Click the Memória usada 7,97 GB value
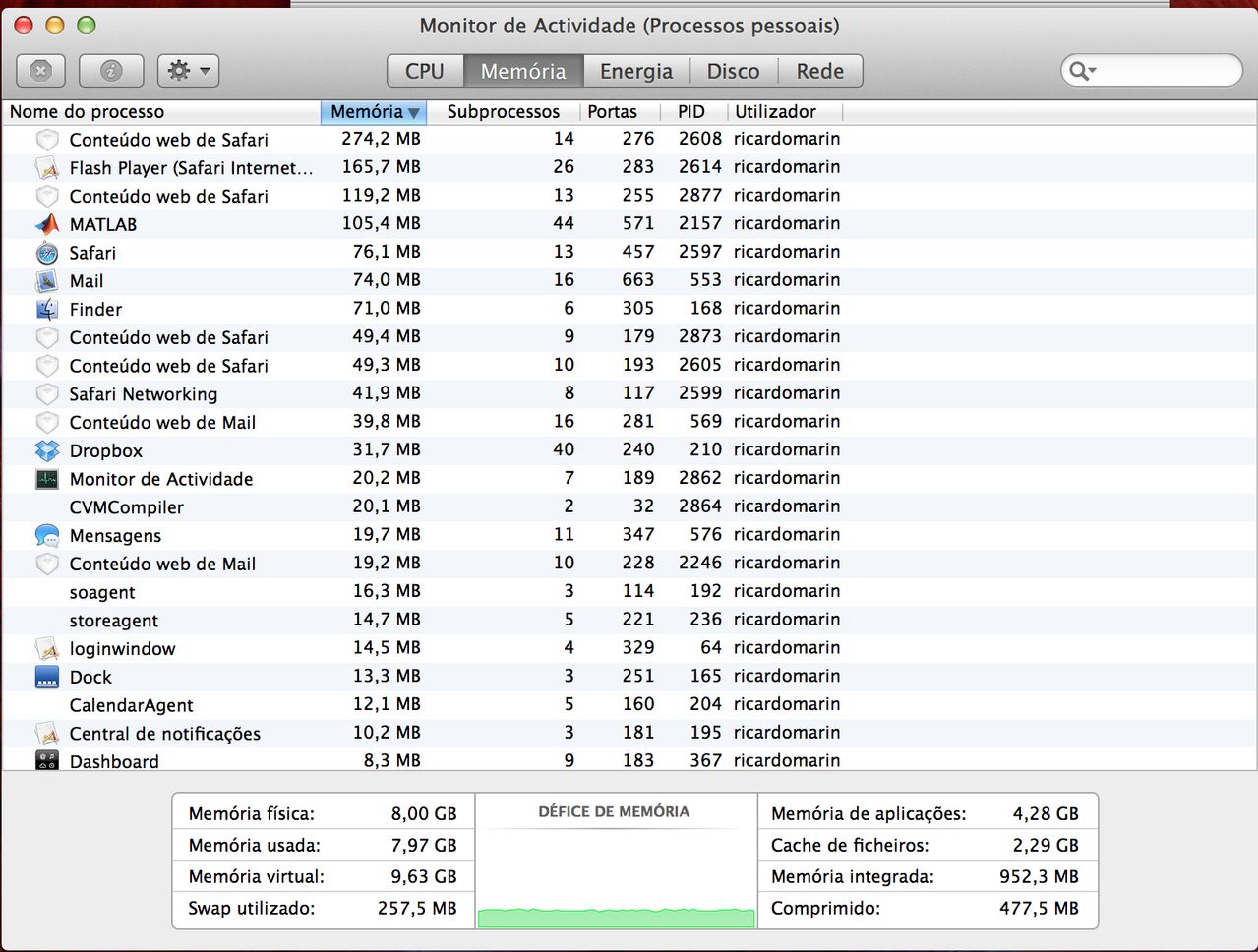 [424, 846]
